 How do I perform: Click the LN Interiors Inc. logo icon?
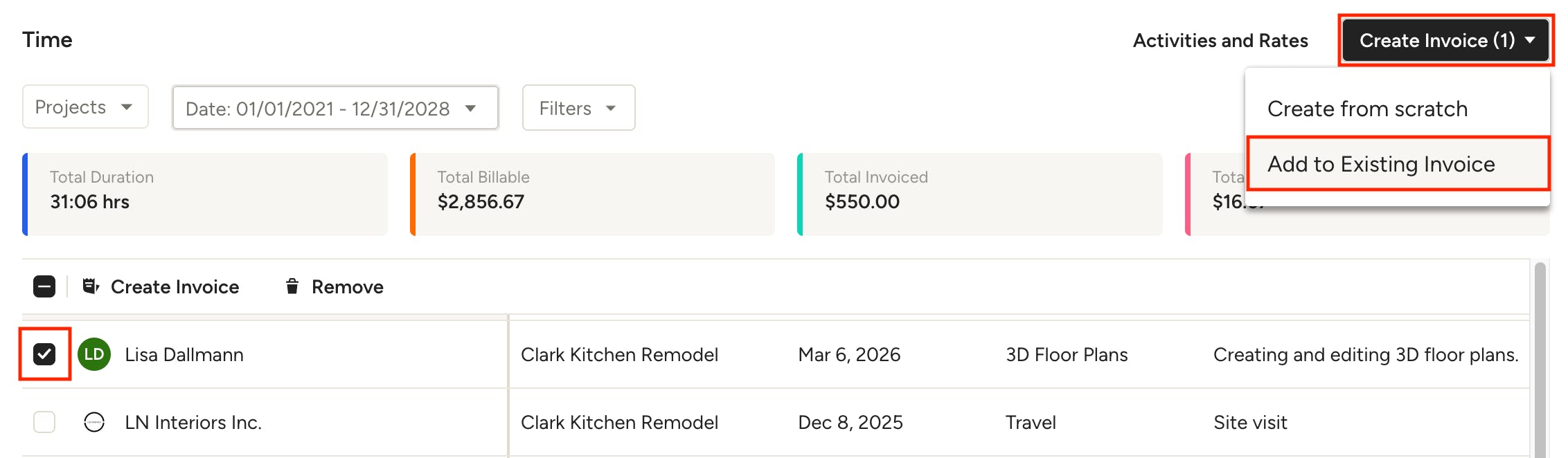94,422
